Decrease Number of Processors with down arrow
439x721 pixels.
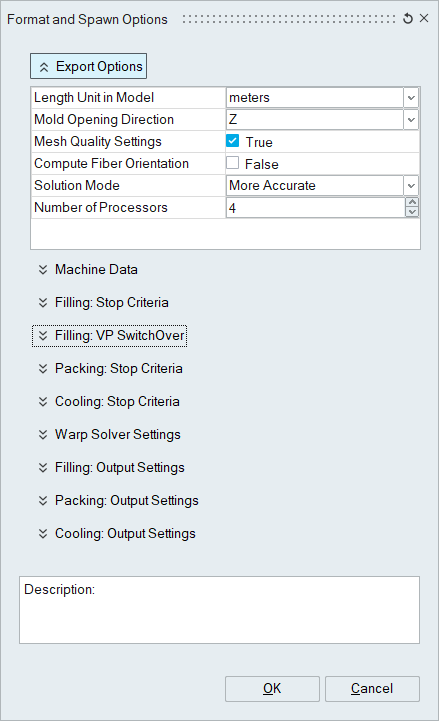[412, 212]
